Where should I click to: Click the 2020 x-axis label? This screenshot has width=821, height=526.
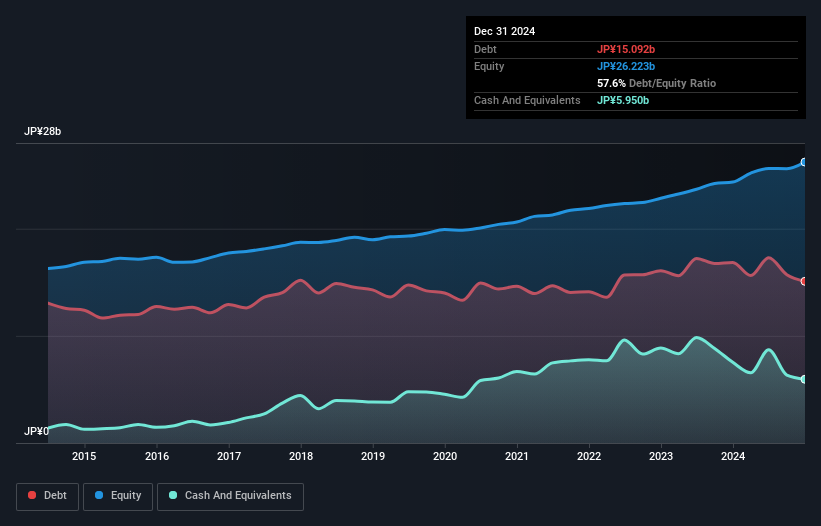click(445, 456)
